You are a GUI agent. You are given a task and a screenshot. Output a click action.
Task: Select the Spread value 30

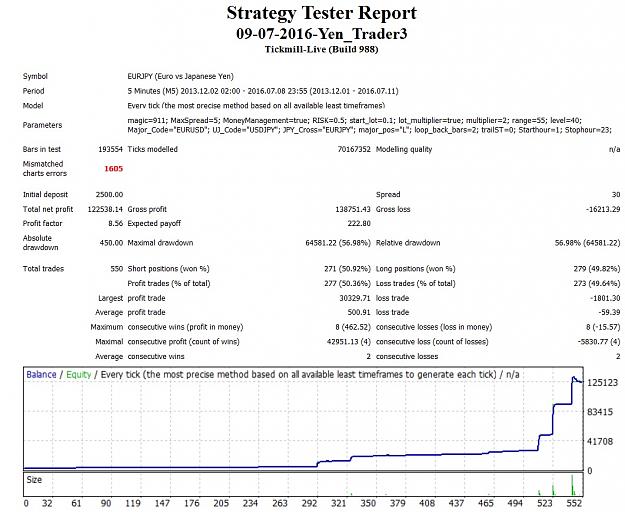(x=616, y=194)
